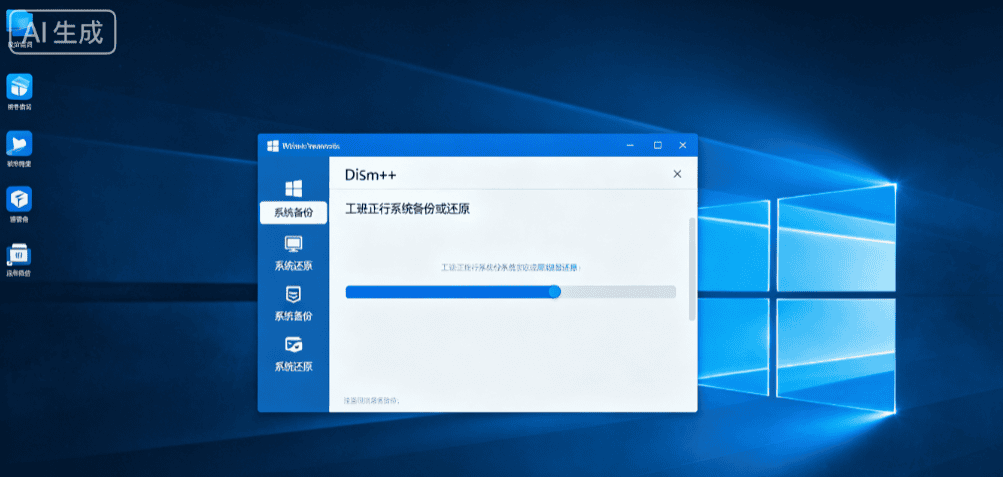The height and width of the screenshot is (477, 1003).
Task: Click the vertical scrollbar in DiSm++ panel
Action: [x=692, y=269]
